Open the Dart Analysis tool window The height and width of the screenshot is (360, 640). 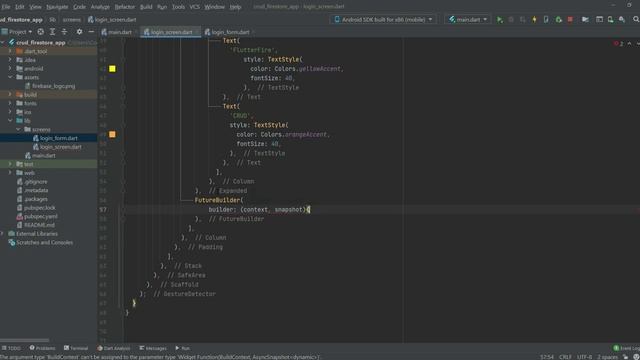pos(114,348)
